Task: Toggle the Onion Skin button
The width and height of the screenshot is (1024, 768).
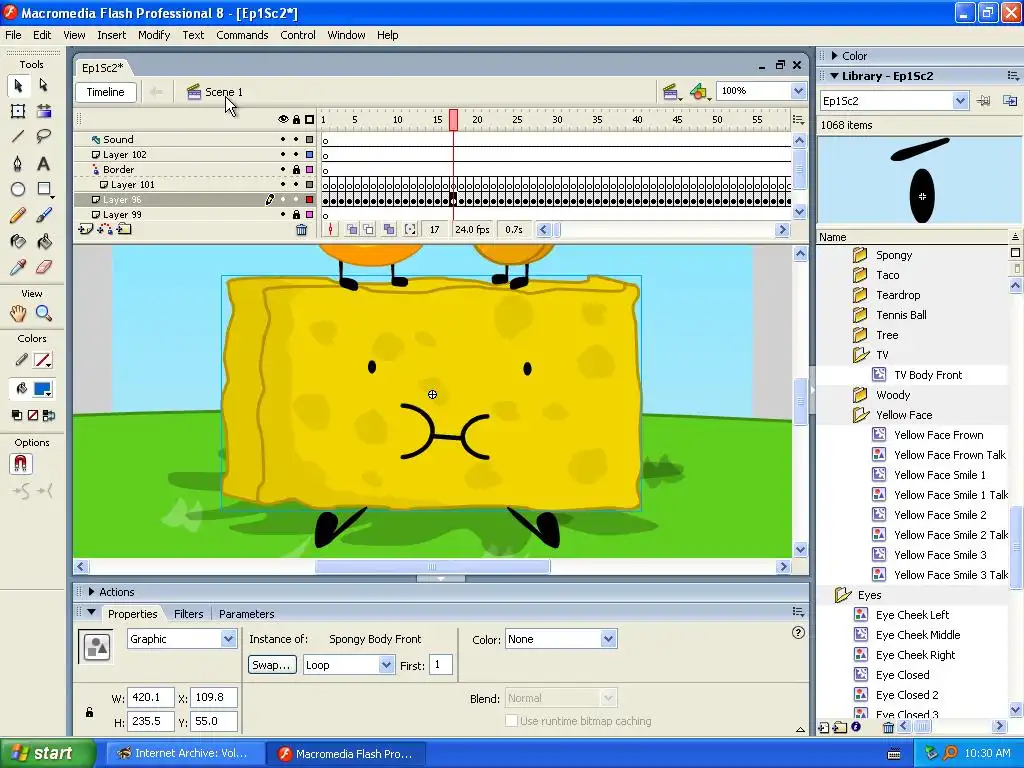Action: (x=352, y=229)
